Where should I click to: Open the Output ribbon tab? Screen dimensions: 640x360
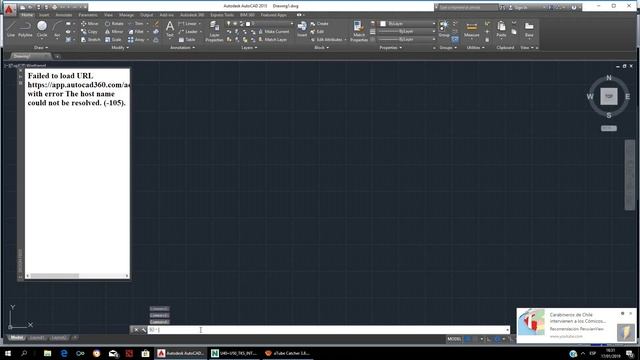click(147, 15)
